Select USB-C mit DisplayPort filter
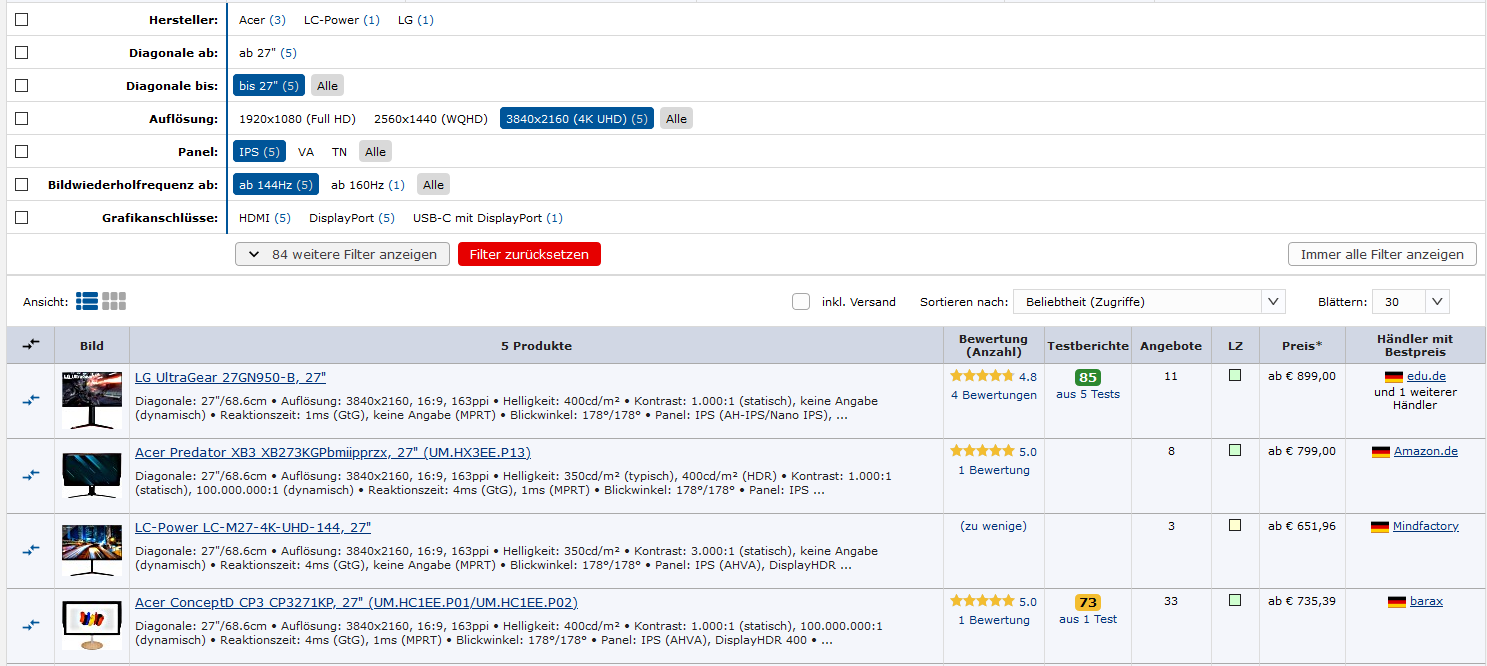The width and height of the screenshot is (1487, 666). [x=488, y=218]
